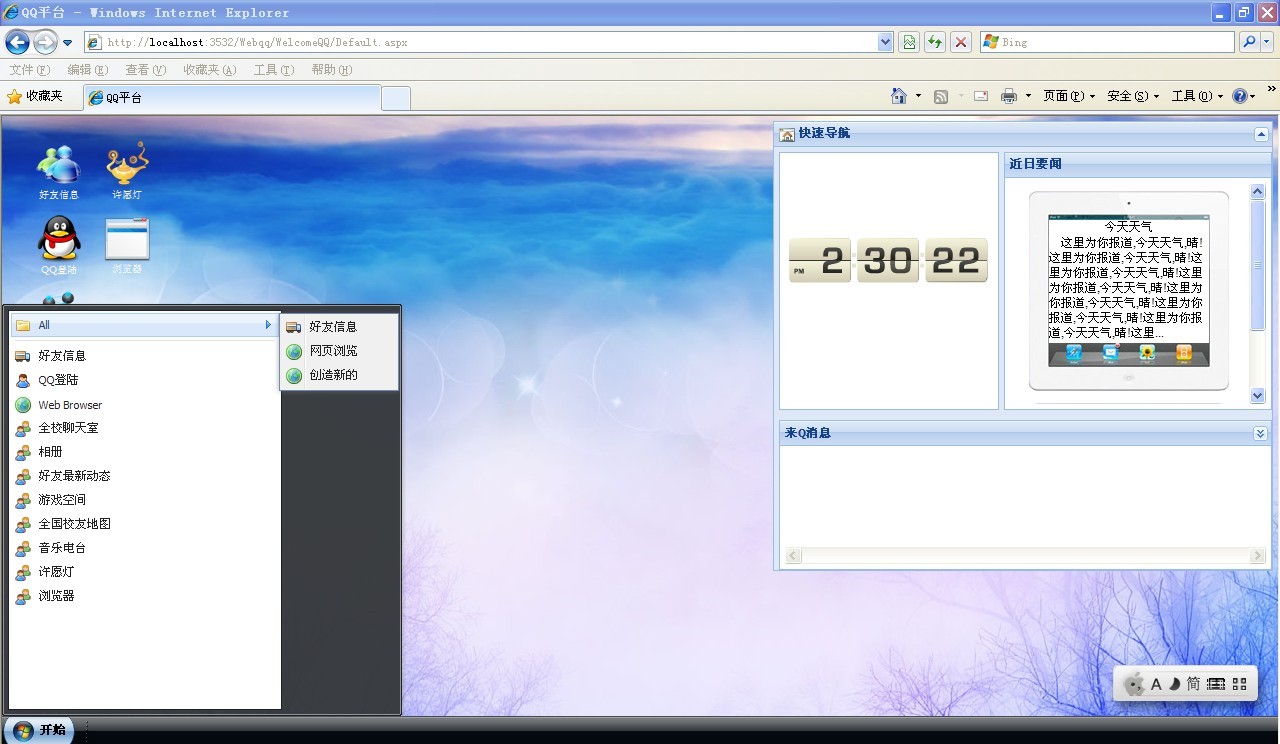Image resolution: width=1280 pixels, height=744 pixels.
Task: Click the A letter mode in input bar
Action: (x=1156, y=684)
